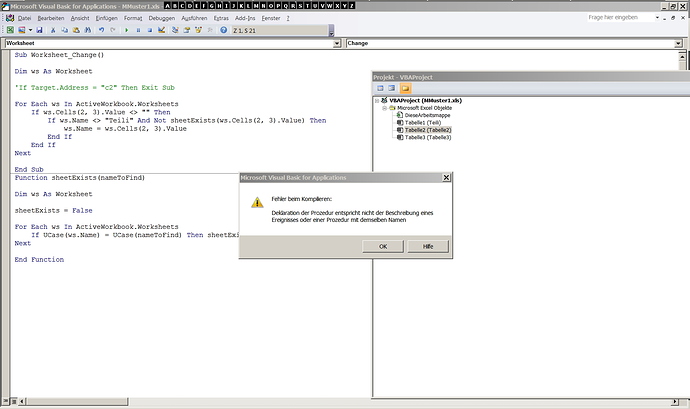Select Tabelle2 (Tabelle2) in project tree

(428, 130)
